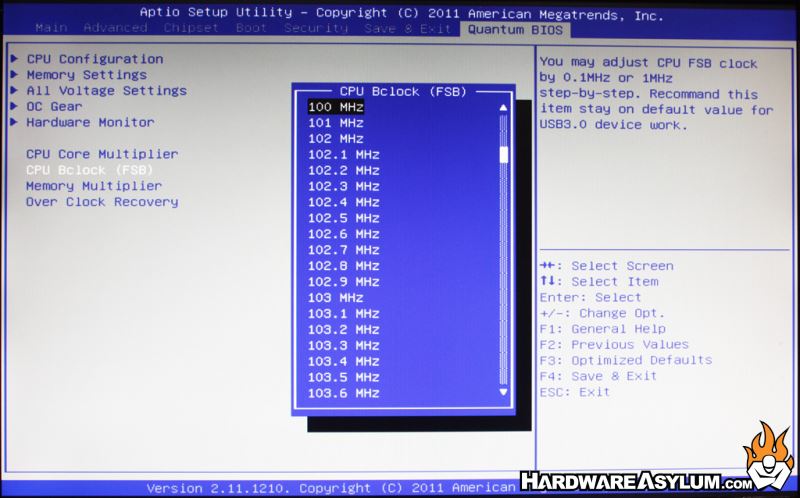Screen dimensions: 800x498
Task: Select CPU Core Multiplier option
Action: (102, 154)
